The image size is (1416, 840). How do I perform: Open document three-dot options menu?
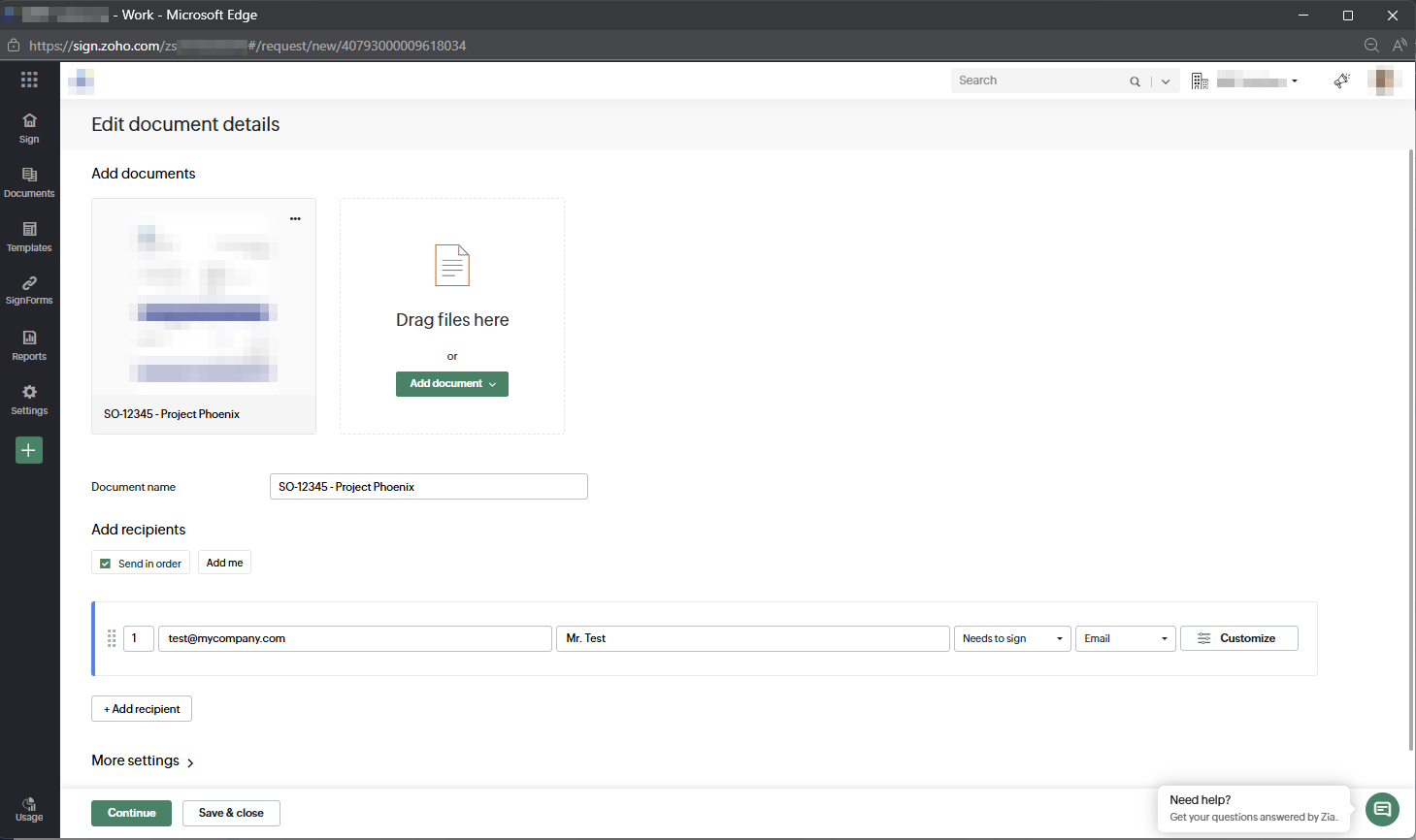[295, 218]
